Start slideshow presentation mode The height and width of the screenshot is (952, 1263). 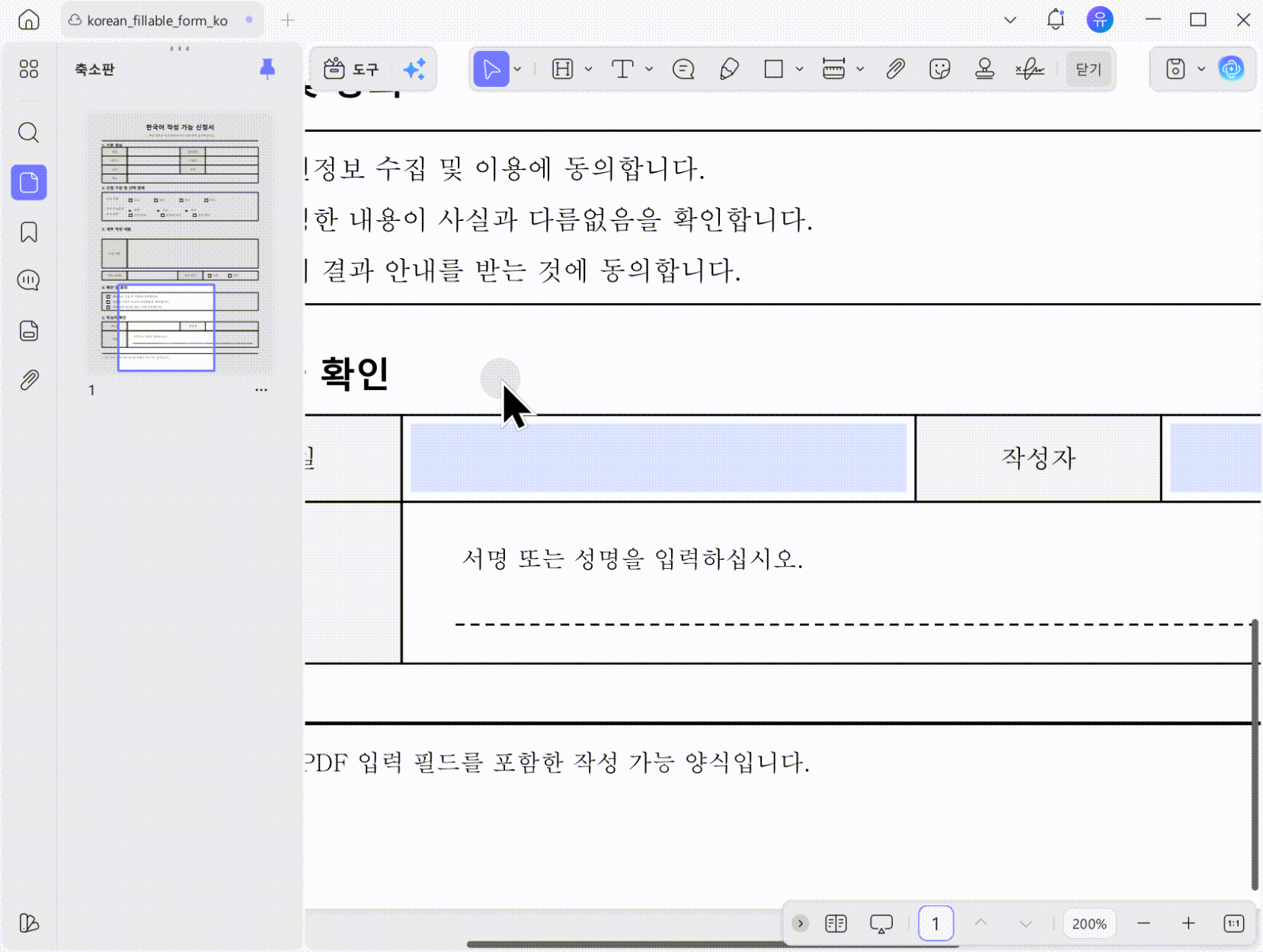(x=881, y=924)
